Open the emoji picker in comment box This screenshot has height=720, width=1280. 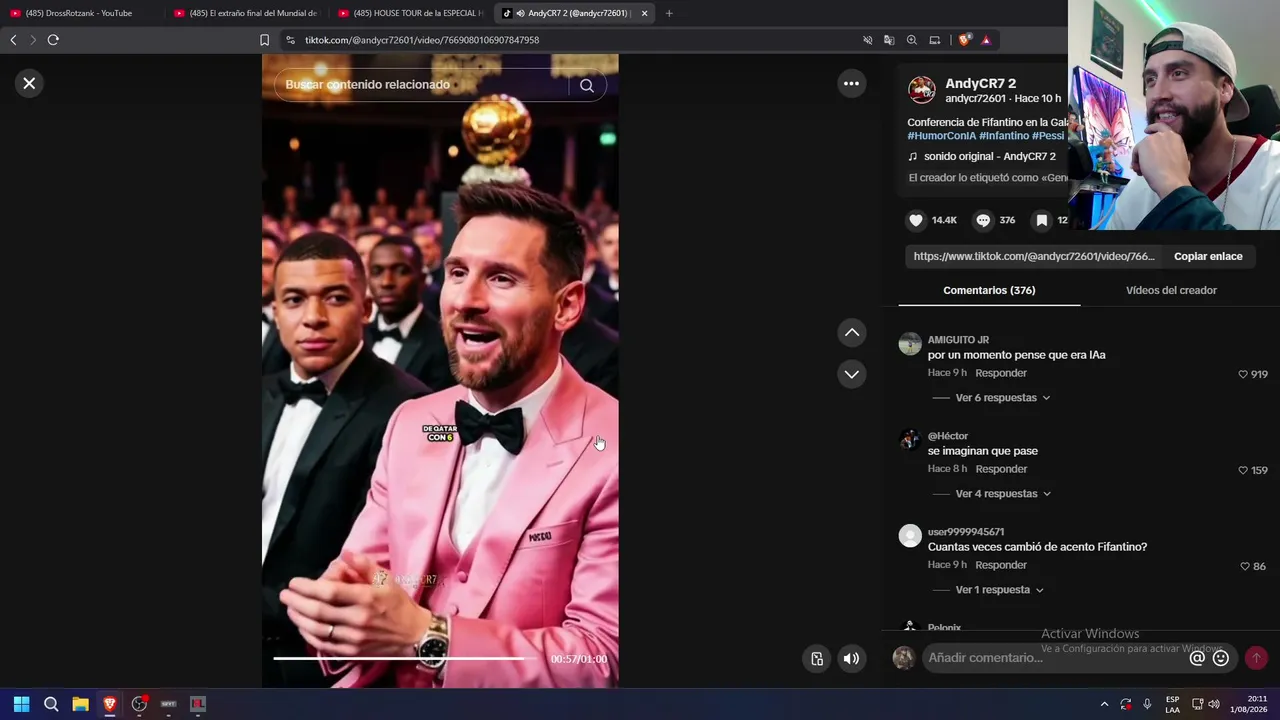pos(1221,658)
